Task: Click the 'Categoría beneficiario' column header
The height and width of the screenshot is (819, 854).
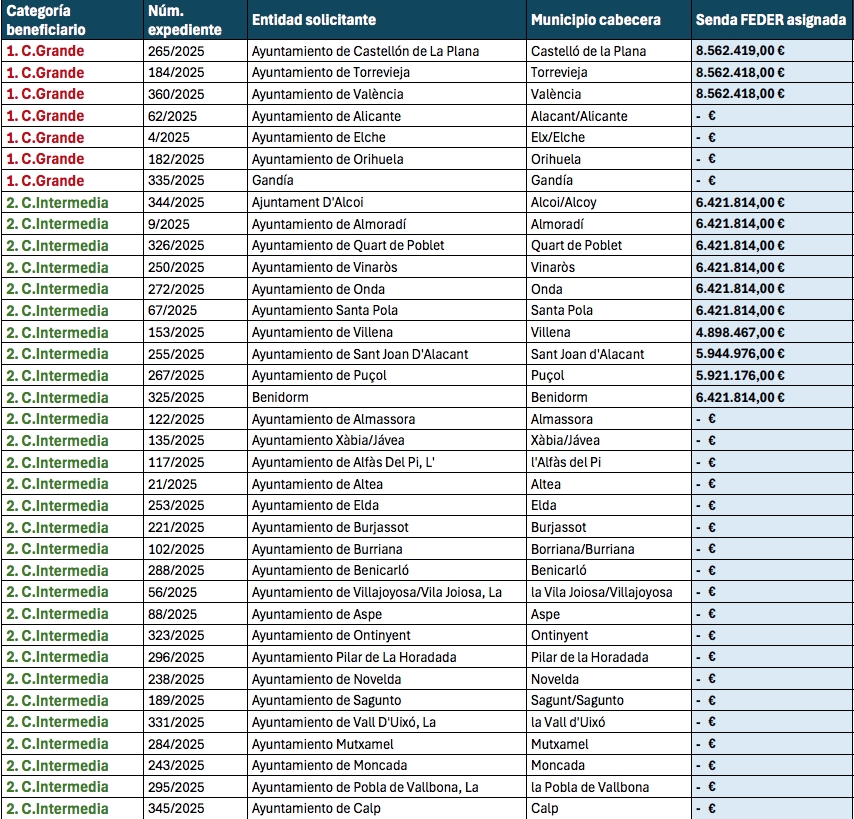Action: pos(46,20)
